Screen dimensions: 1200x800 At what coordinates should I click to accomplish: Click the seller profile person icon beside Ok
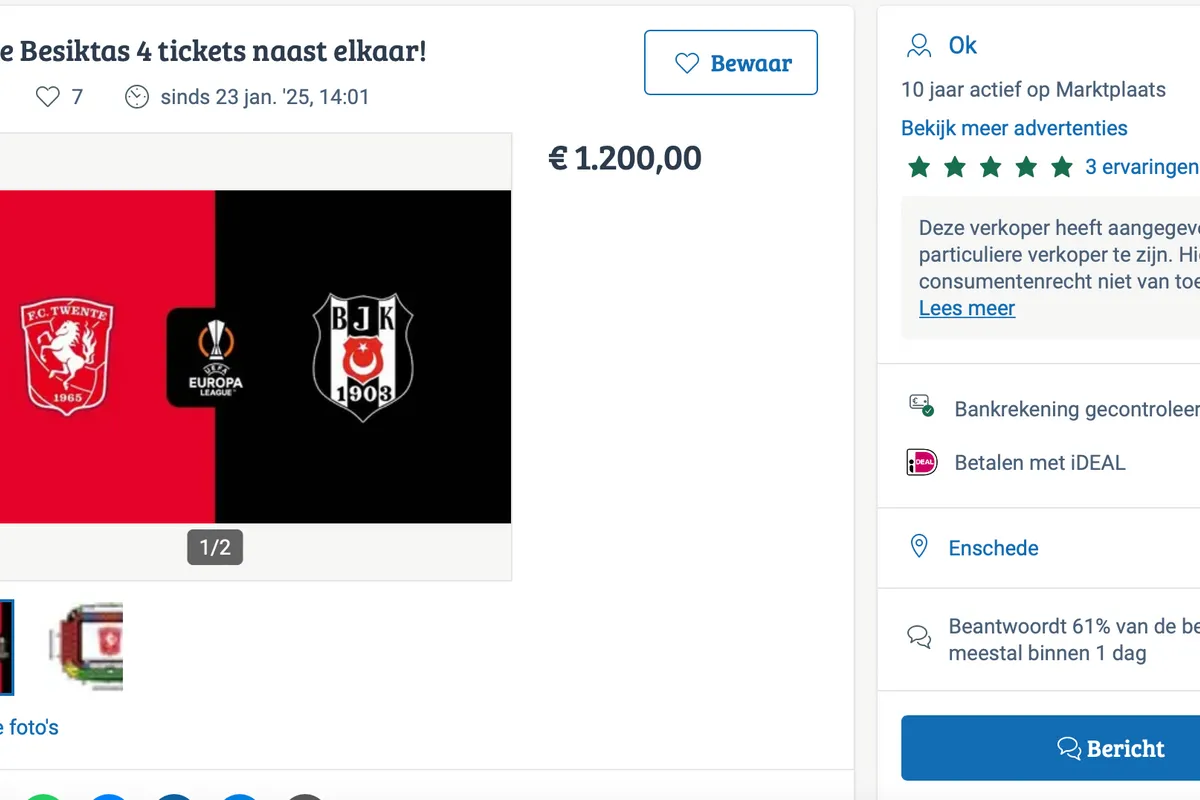coord(917,44)
